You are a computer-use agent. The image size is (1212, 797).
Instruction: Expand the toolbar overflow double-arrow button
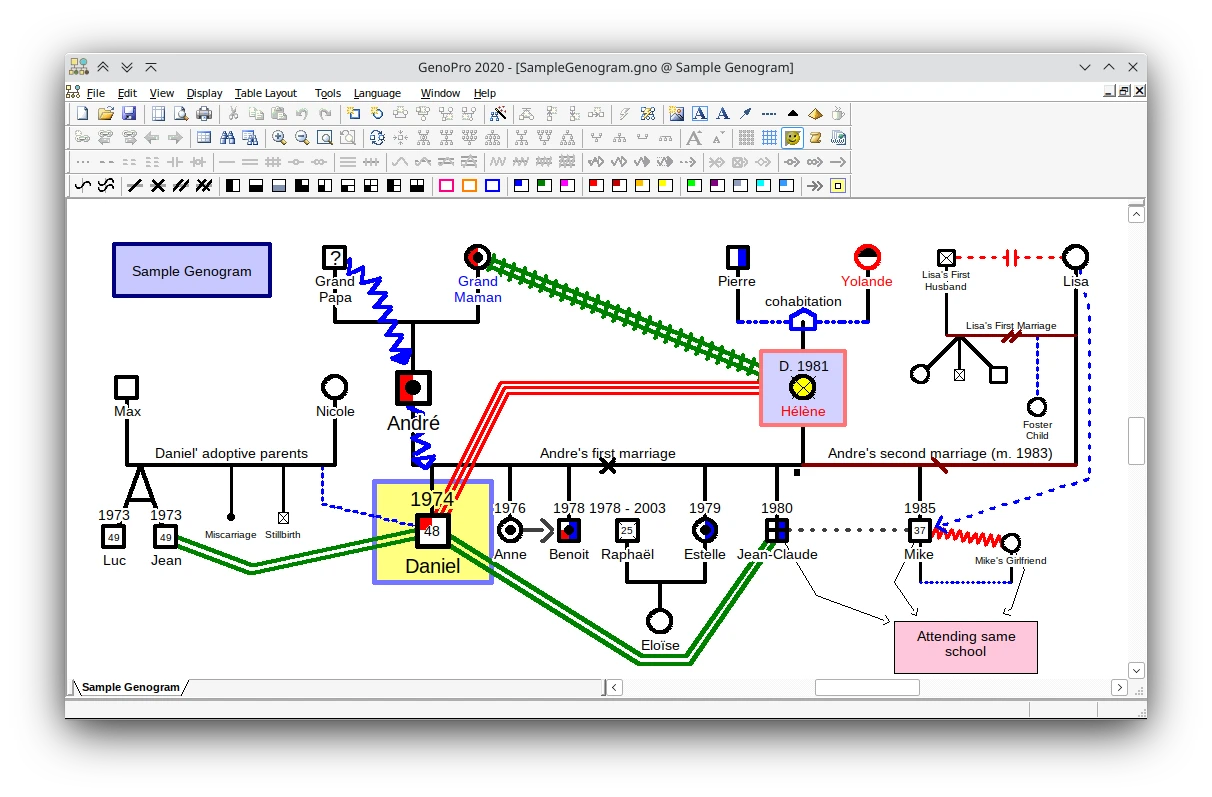pos(815,185)
